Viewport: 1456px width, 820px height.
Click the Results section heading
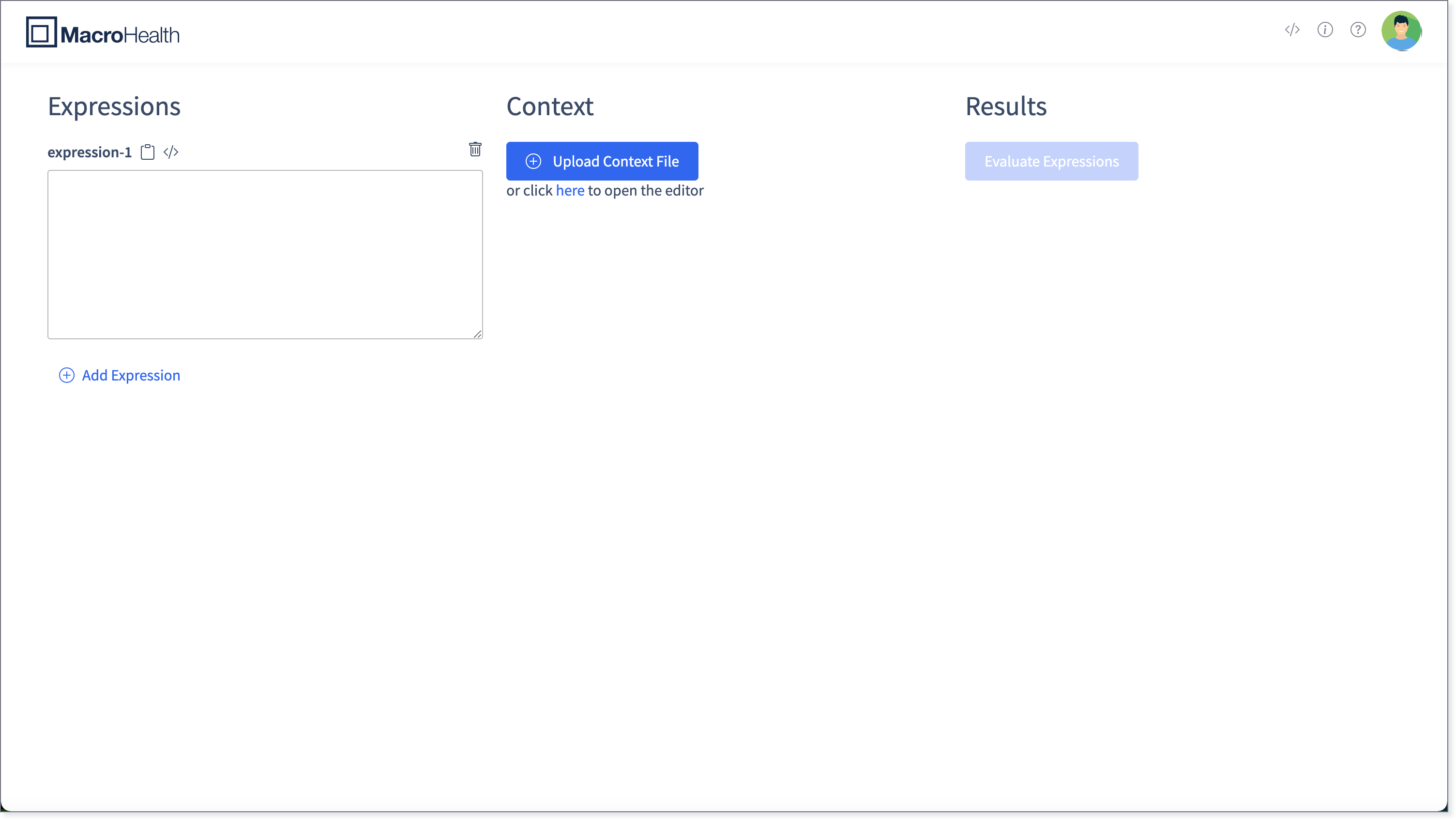(x=1005, y=106)
